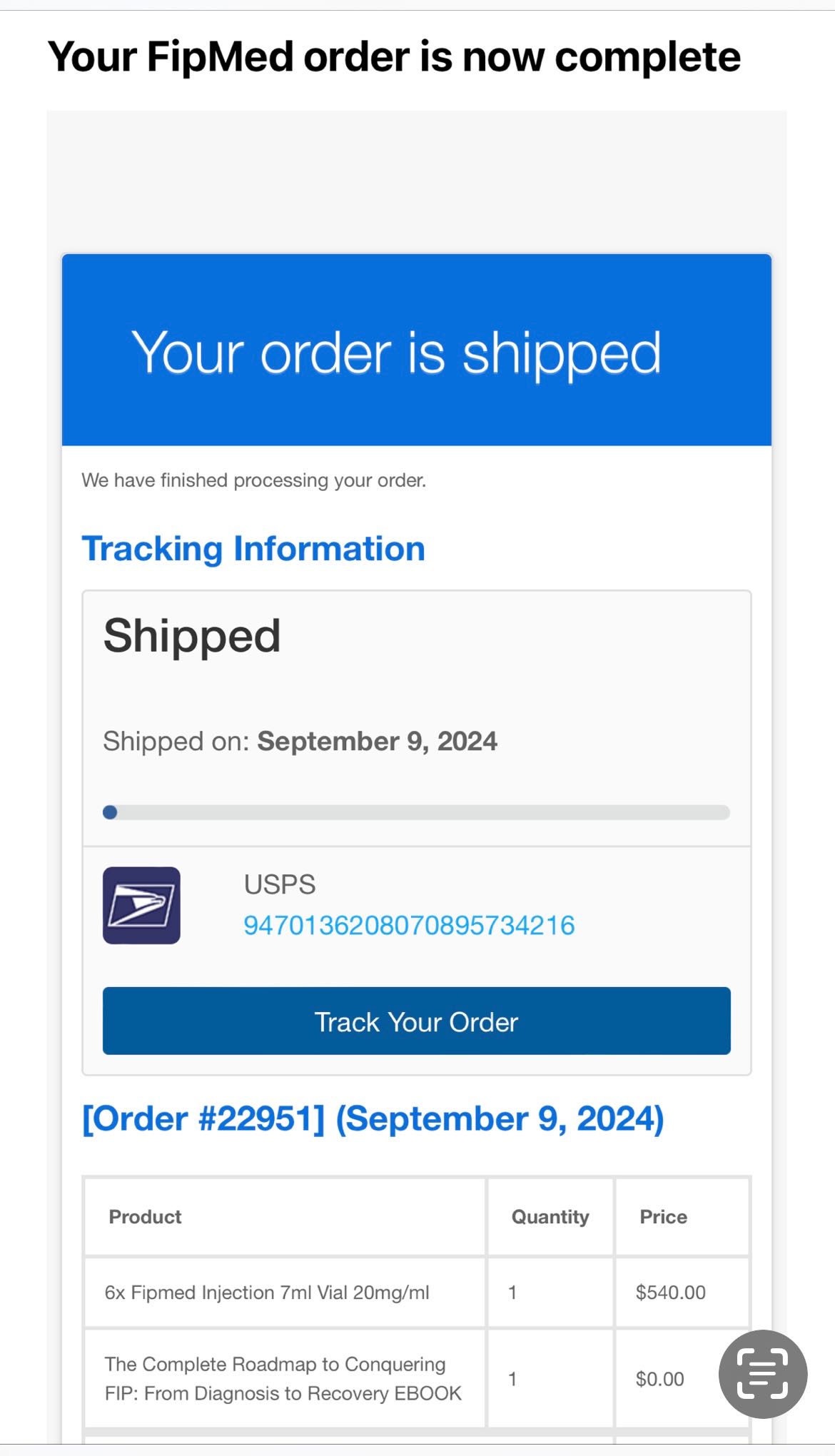Select the Fipmed Injection 7ml Vial product row

(267, 1293)
